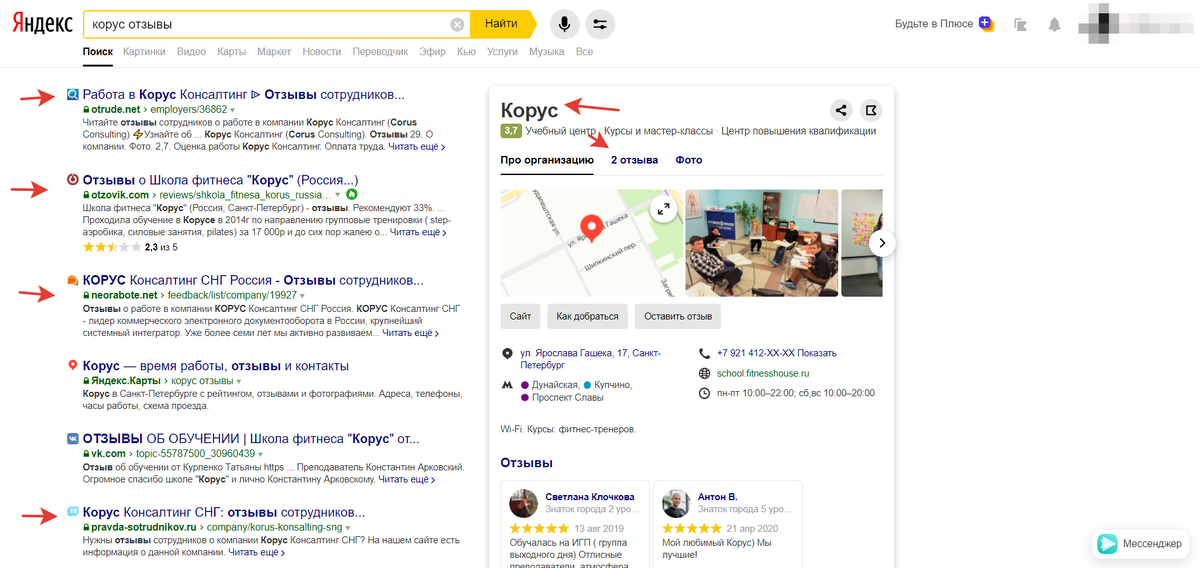Image resolution: width=1200 pixels, height=568 pixels.
Task: Click the red map location pin
Action: click(590, 228)
